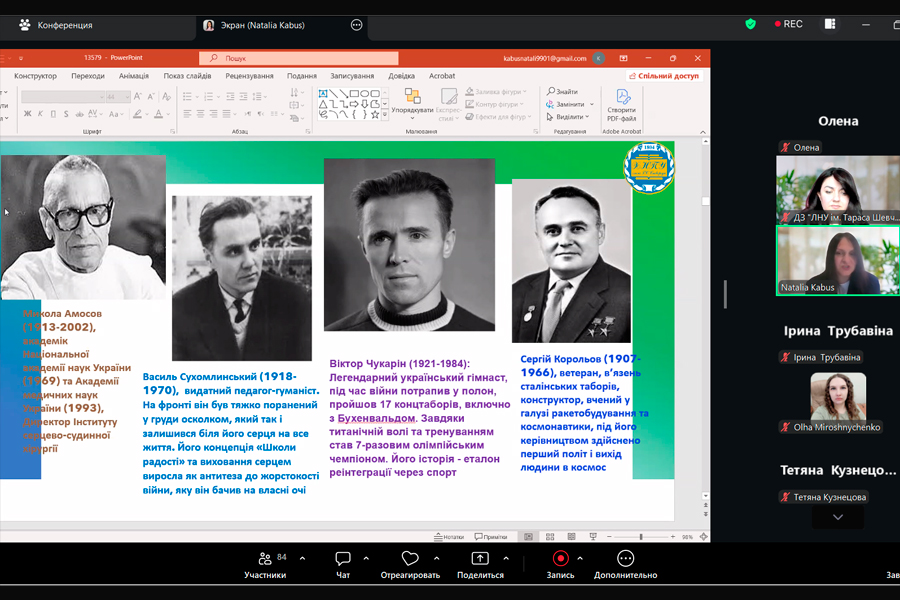Expand the participant list chevron below Тетяна Кузнецова
The width and height of the screenshot is (900, 600).
(x=838, y=517)
